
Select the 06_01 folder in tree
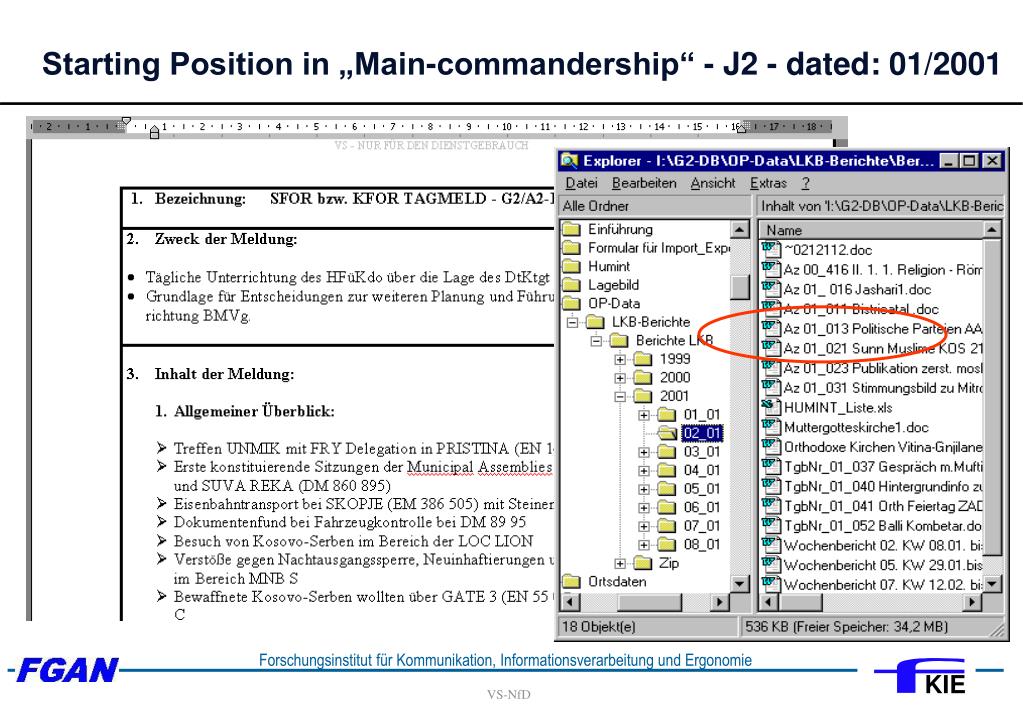pos(701,508)
